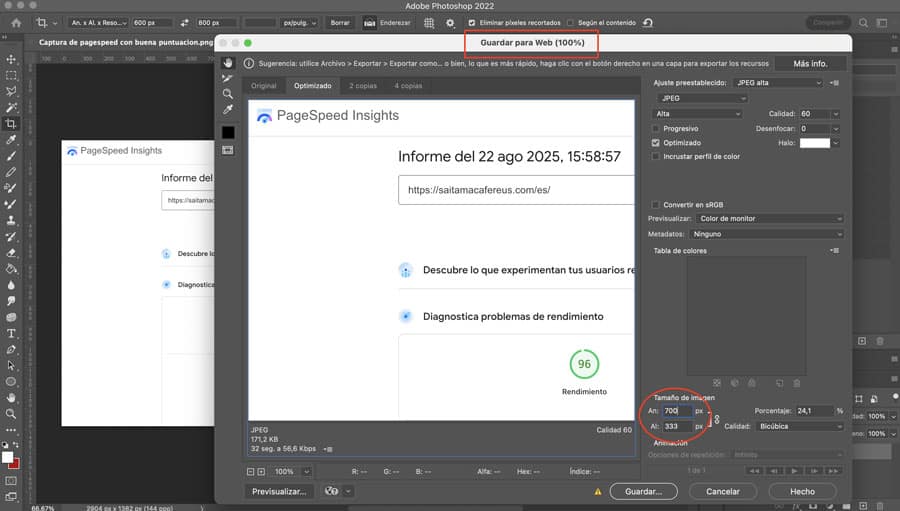
Task: Uncheck Eliminar píxeles recortados checkbox
Action: click(x=472, y=23)
